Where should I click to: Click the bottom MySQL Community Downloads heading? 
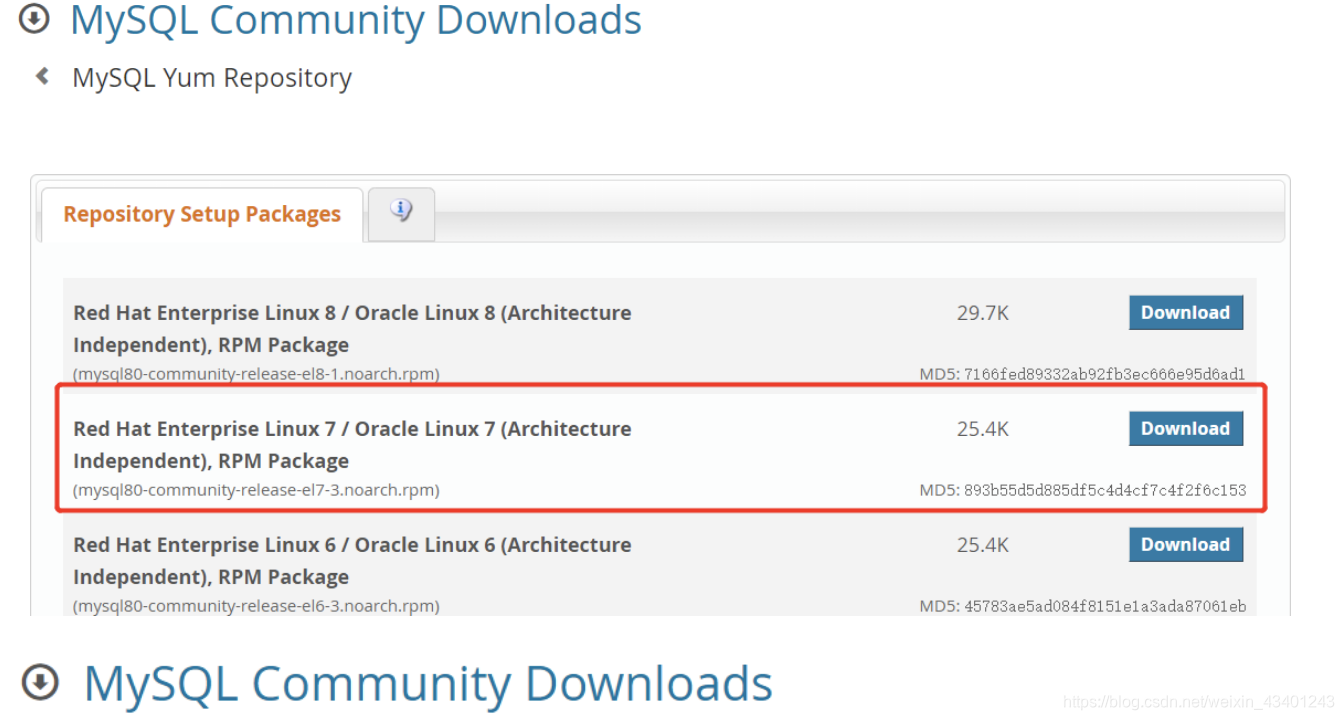[428, 683]
